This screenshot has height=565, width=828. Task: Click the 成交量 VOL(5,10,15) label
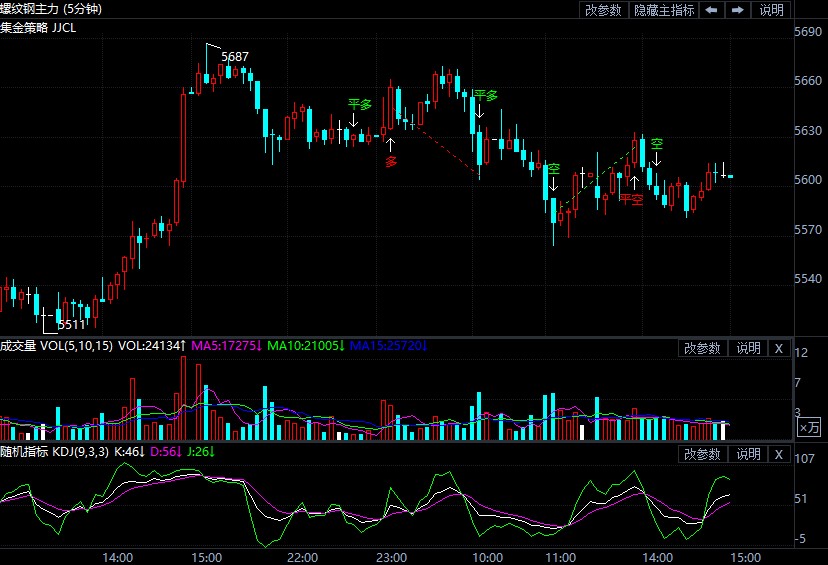(x=57, y=346)
